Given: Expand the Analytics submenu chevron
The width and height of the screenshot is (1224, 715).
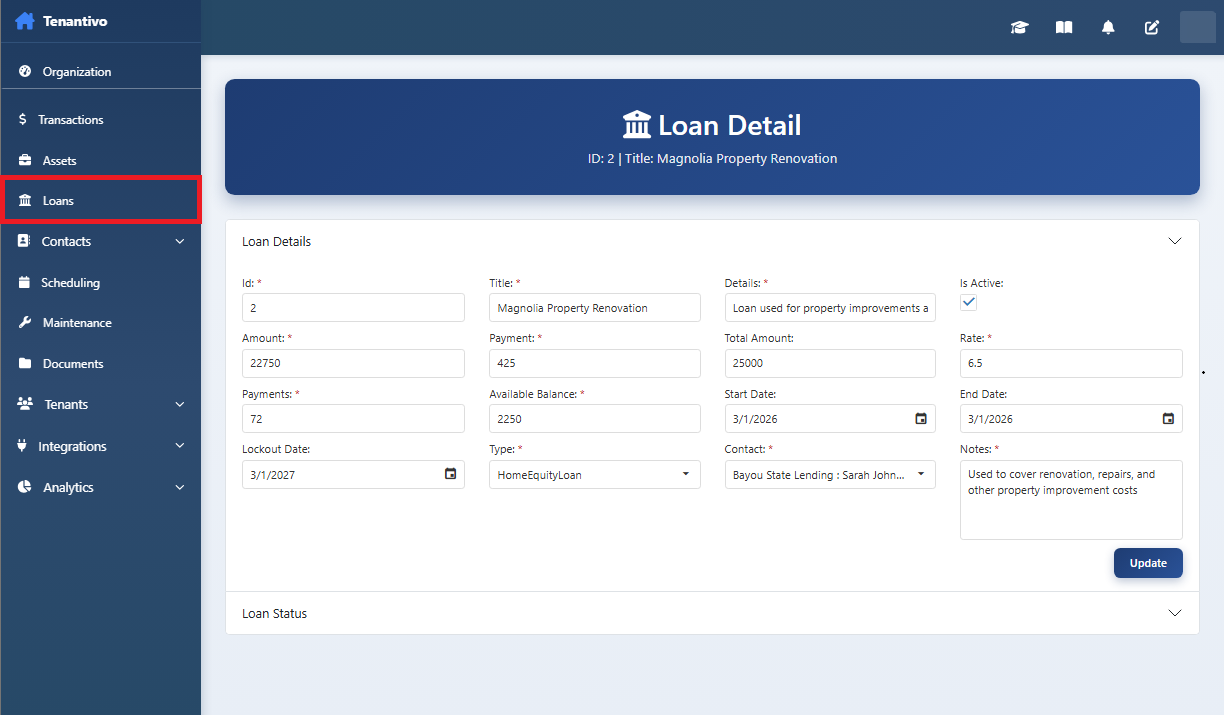Looking at the screenshot, I should point(180,487).
